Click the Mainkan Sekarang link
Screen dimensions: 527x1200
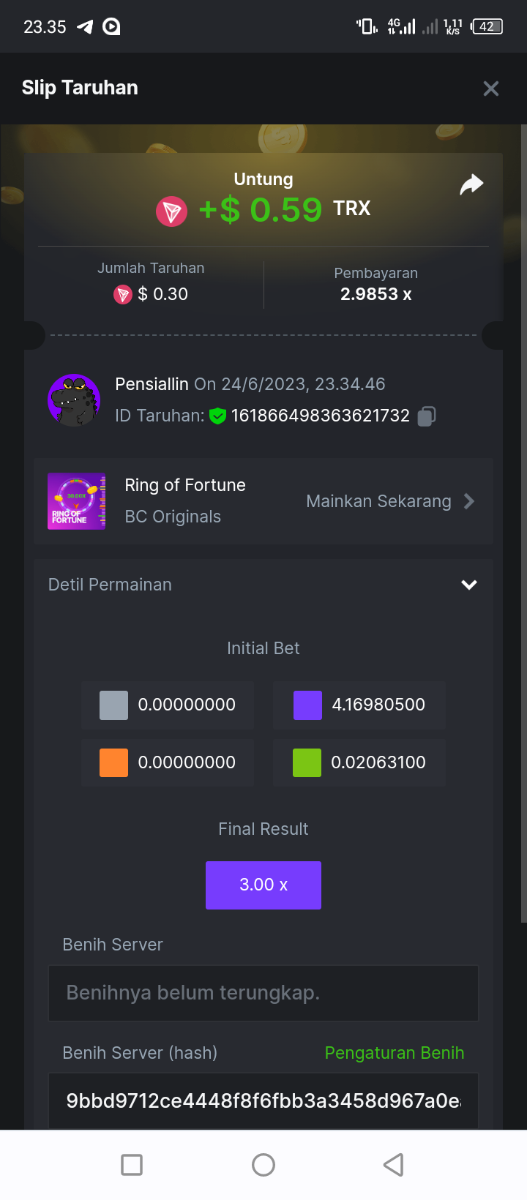[378, 501]
